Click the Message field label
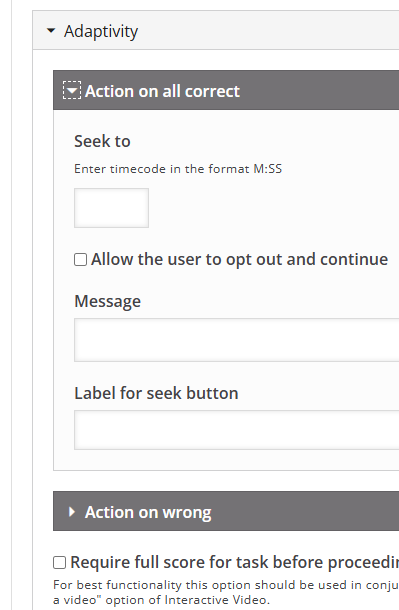This screenshot has height=610, width=399. (x=107, y=301)
